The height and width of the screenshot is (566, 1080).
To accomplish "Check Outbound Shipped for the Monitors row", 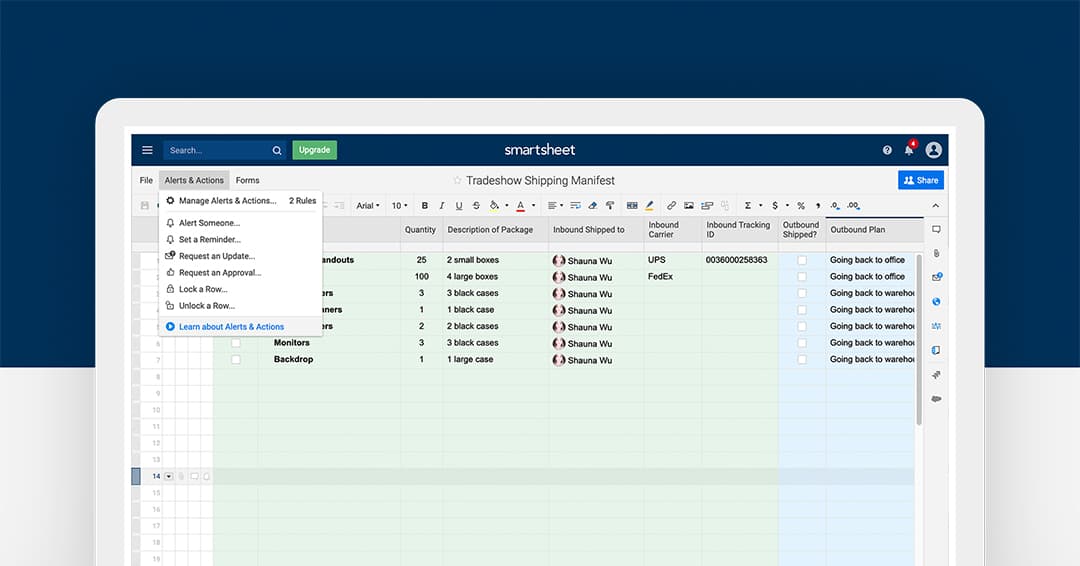I will (x=802, y=343).
